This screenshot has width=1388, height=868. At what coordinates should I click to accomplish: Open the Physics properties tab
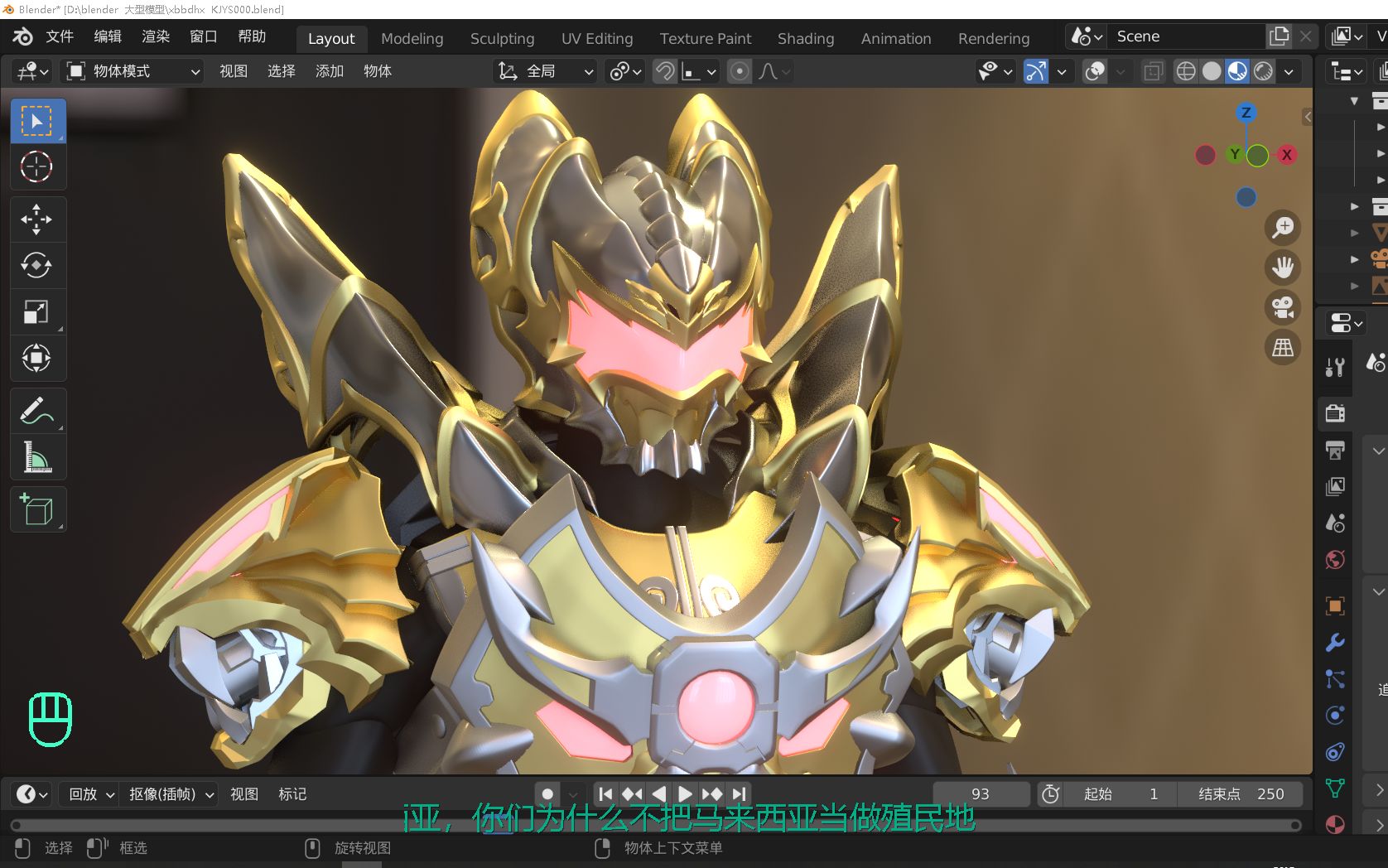coord(1335,716)
